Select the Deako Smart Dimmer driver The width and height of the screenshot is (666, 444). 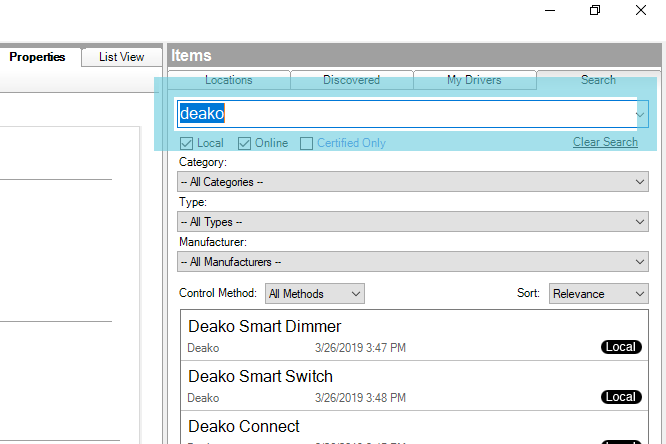pyautogui.click(x=415, y=336)
